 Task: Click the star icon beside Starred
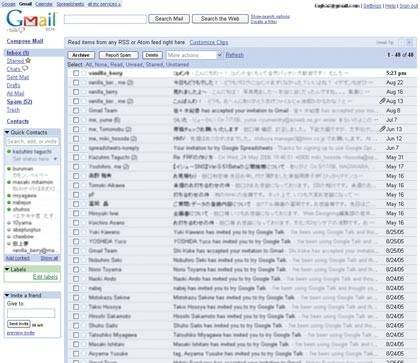click(x=28, y=60)
